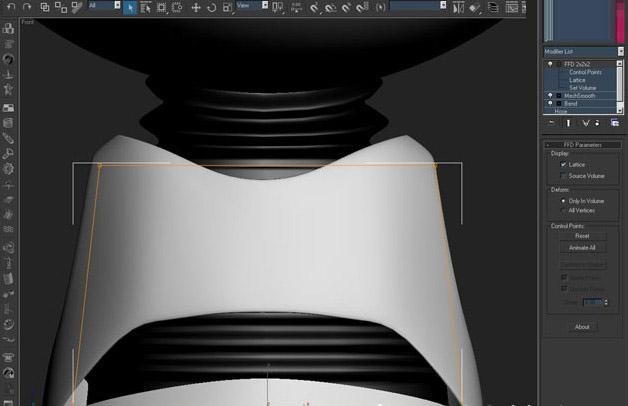The width and height of the screenshot is (628, 406).
Task: Expand the Bend modifier entry
Action: (559, 104)
